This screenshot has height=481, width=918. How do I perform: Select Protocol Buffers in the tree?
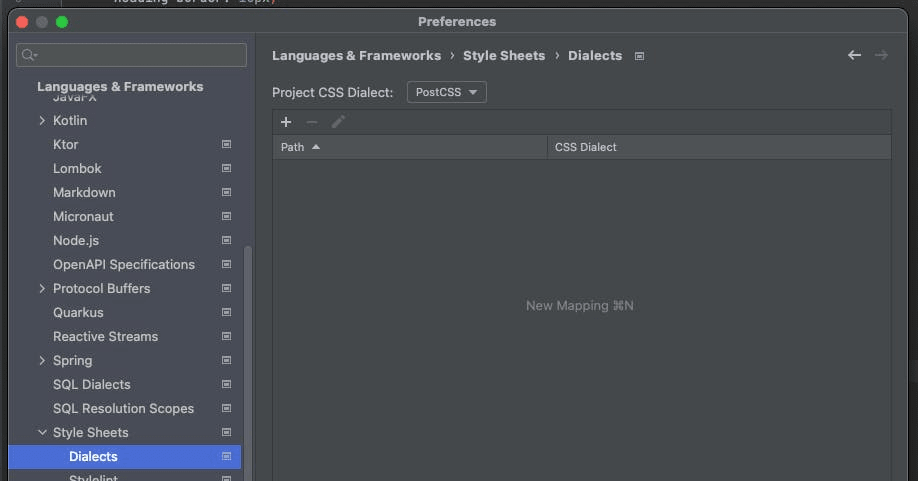tap(101, 288)
